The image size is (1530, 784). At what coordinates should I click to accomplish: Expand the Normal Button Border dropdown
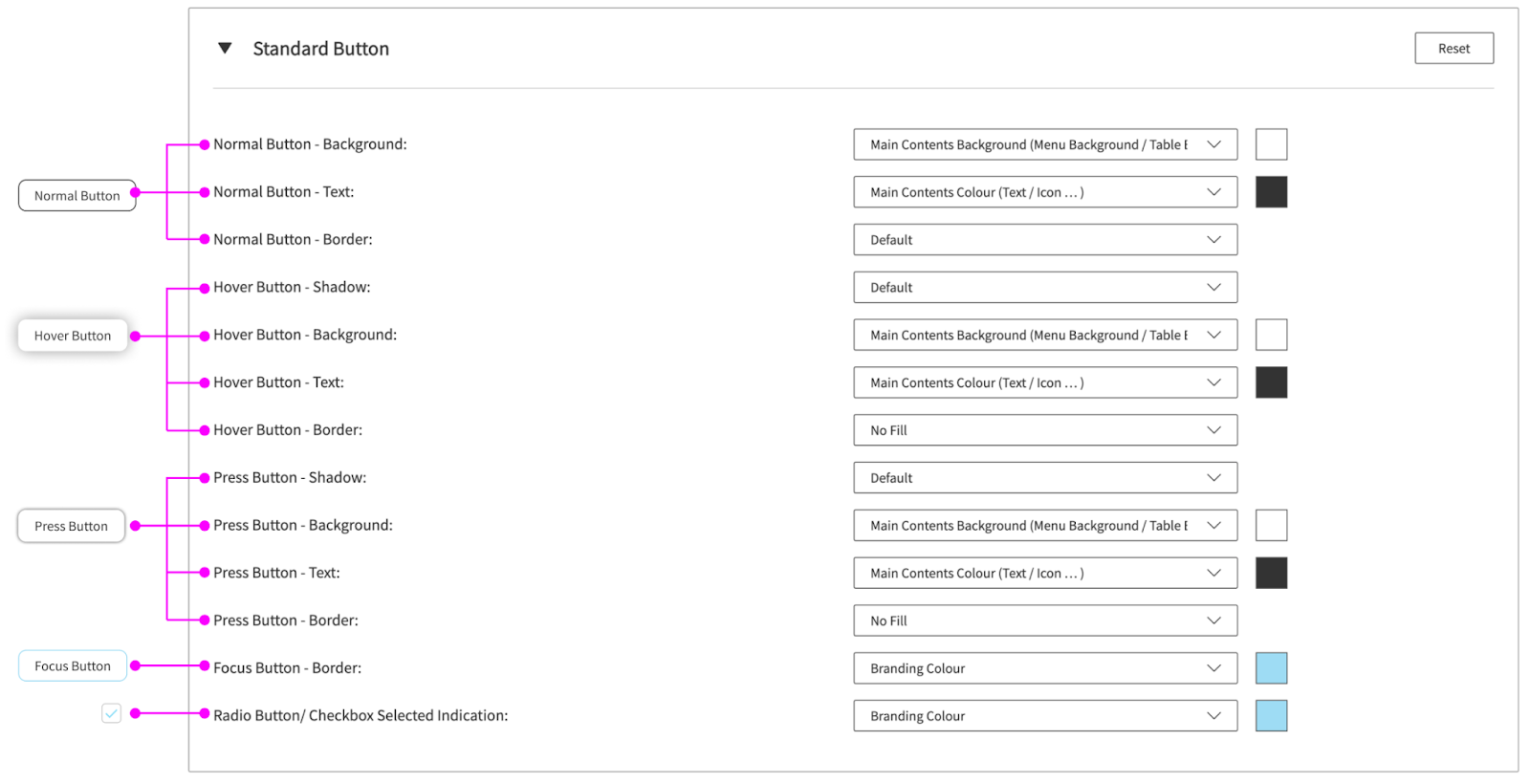click(x=1045, y=240)
